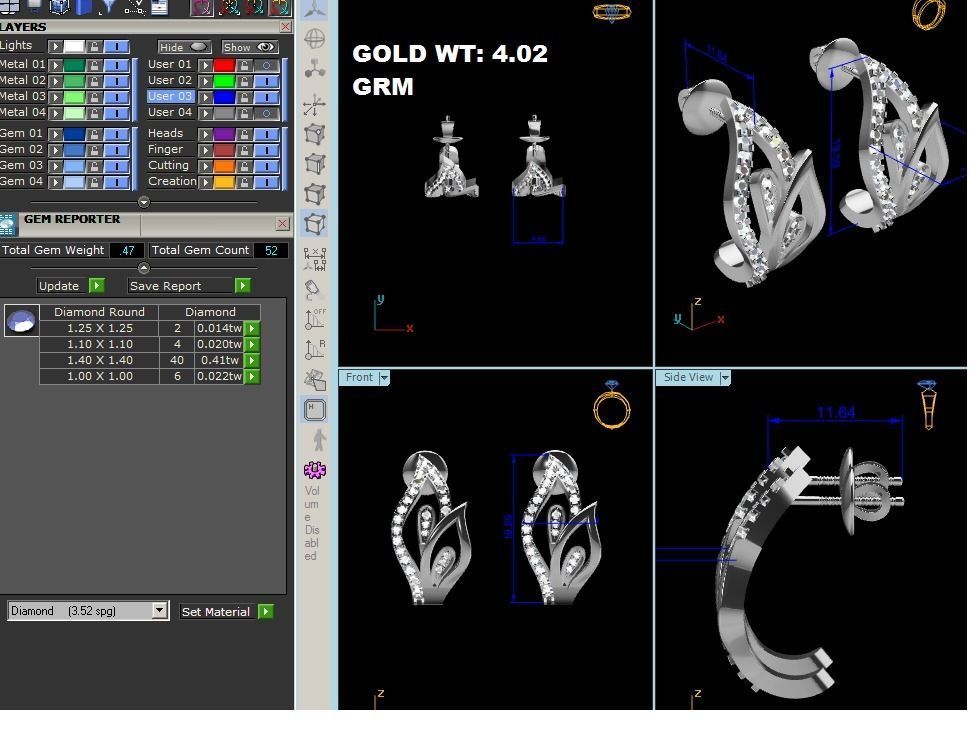The height and width of the screenshot is (746, 969).
Task: Toggle visibility of Finger layer
Action: (266, 150)
